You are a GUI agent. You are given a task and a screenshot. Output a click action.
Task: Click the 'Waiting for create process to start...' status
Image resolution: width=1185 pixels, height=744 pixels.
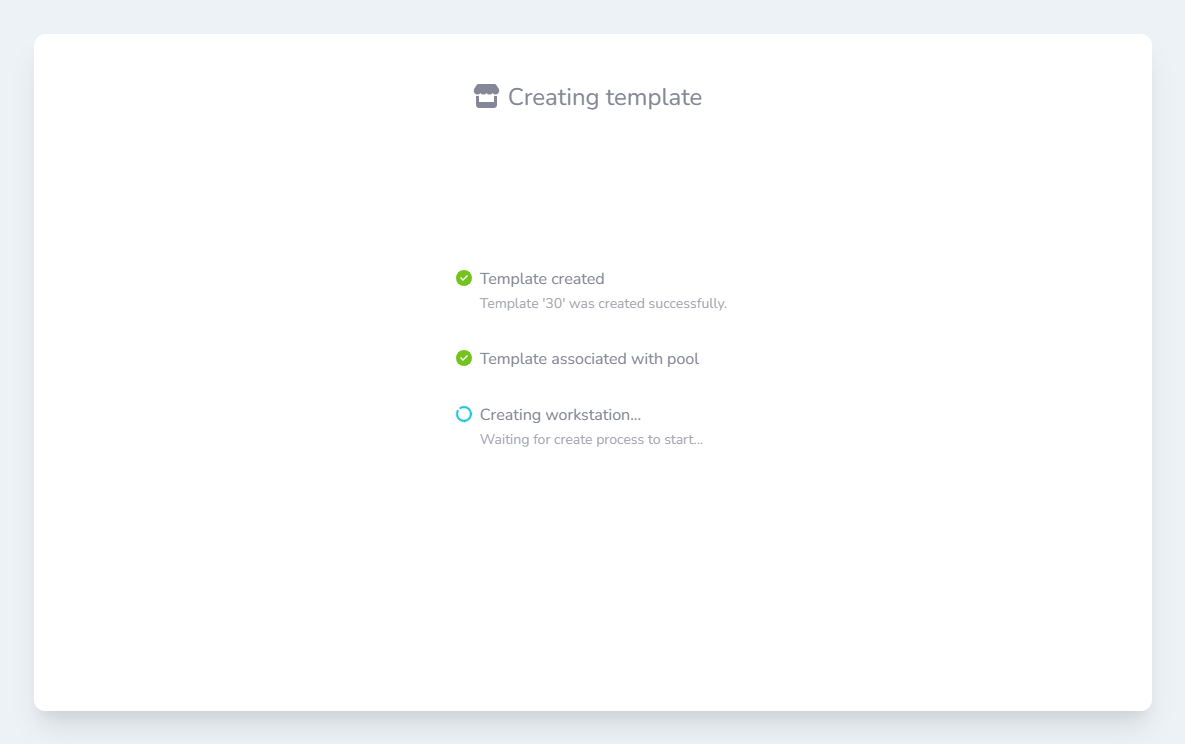click(591, 439)
